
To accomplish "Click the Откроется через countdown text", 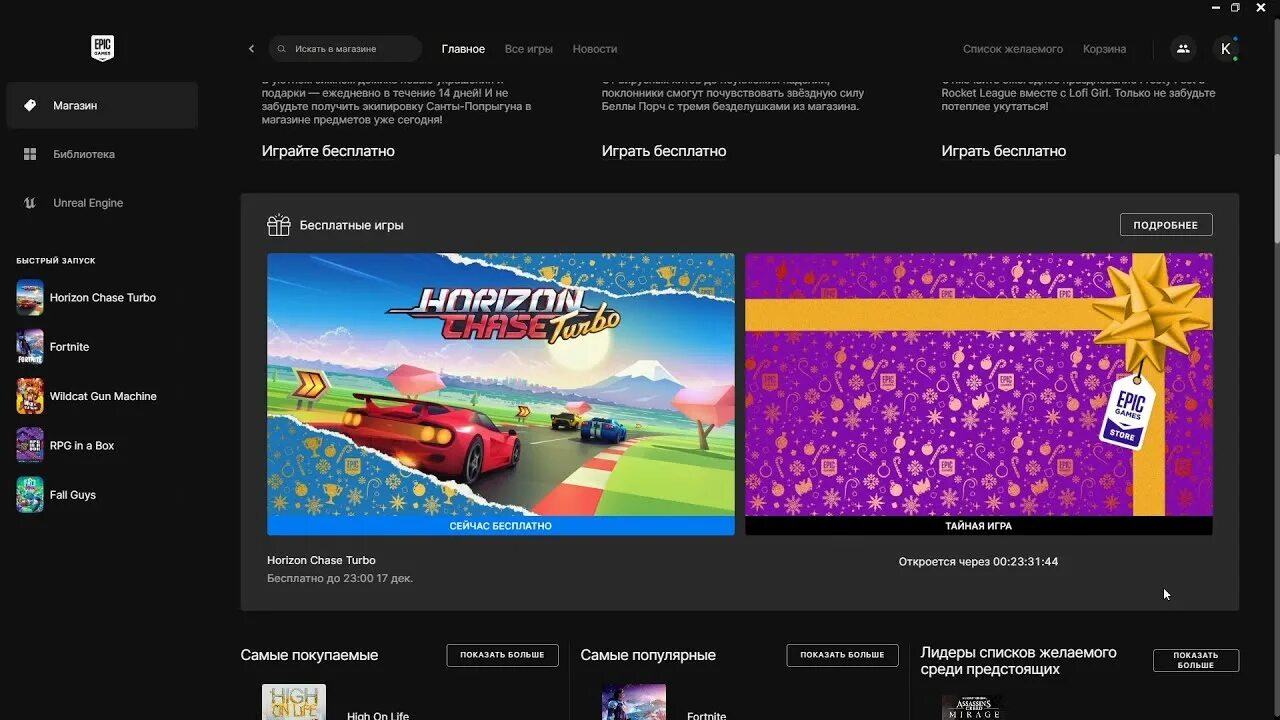I will tap(978, 562).
